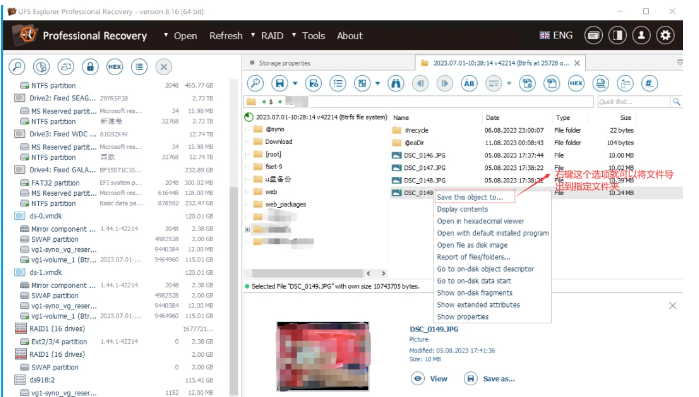The width and height of the screenshot is (699, 397).
Task: Select file DSC_0146.JPG in list
Action: pos(424,156)
